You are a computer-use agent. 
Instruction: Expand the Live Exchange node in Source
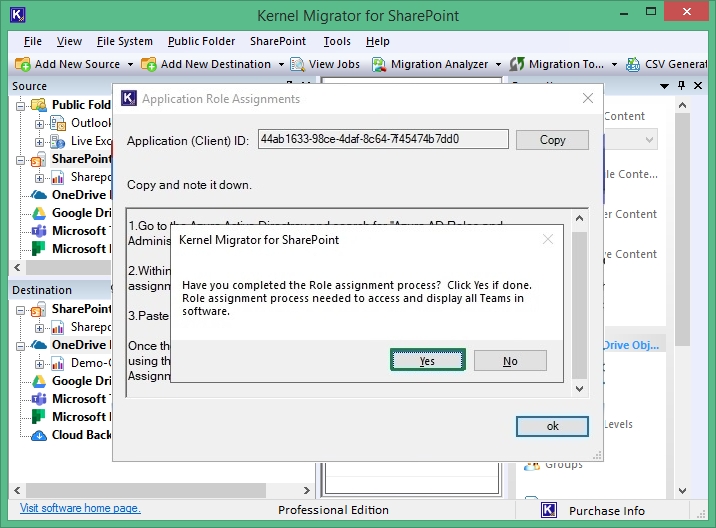pyautogui.click(x=39, y=143)
